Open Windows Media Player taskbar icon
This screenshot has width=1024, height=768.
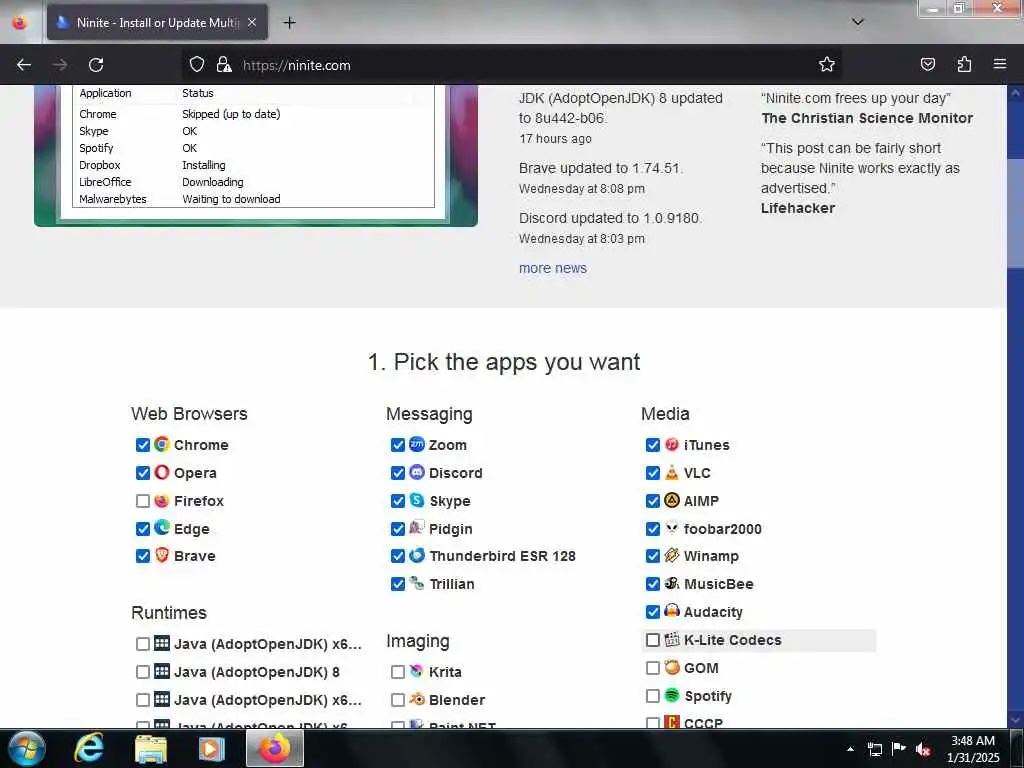click(212, 749)
